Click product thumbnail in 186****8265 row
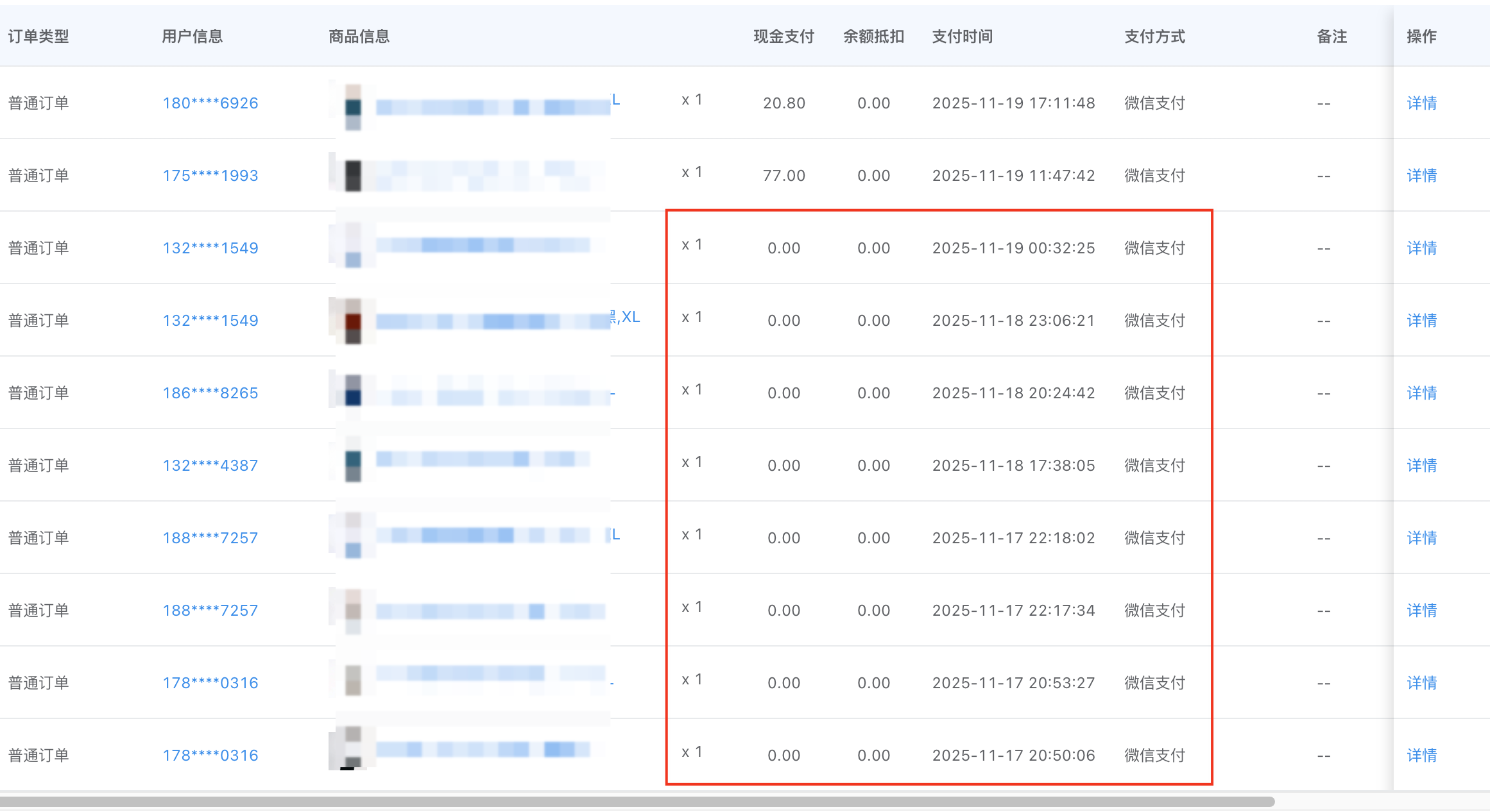 tap(352, 391)
